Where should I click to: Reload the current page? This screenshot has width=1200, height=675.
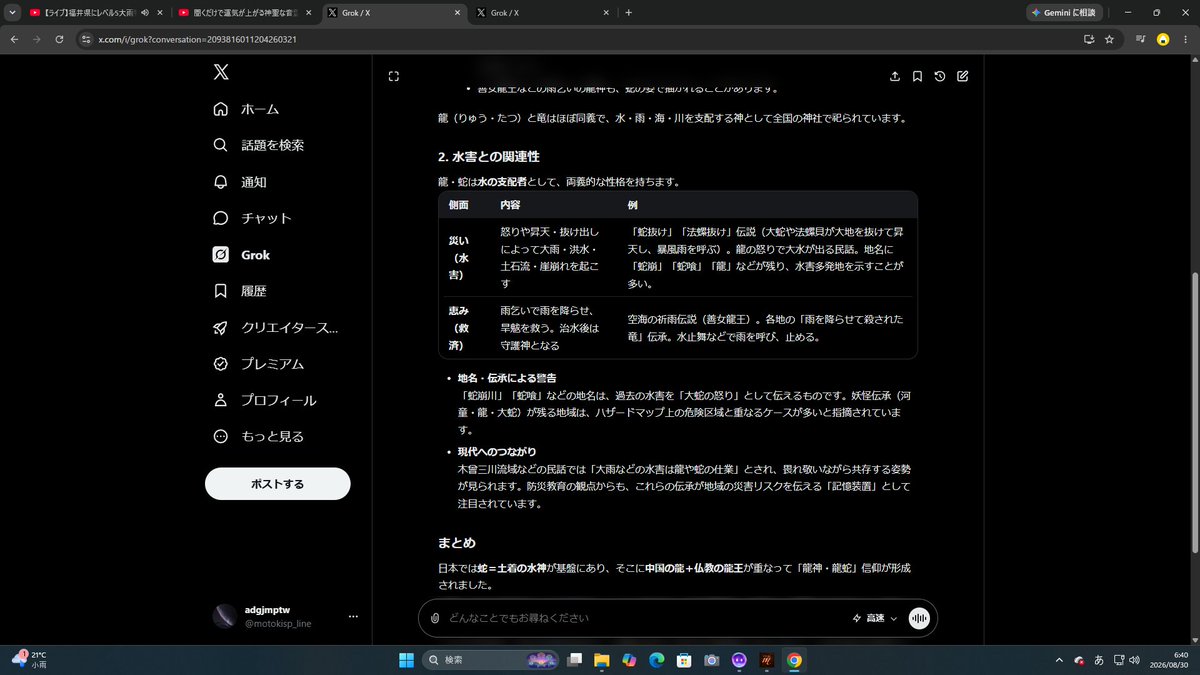(60, 39)
